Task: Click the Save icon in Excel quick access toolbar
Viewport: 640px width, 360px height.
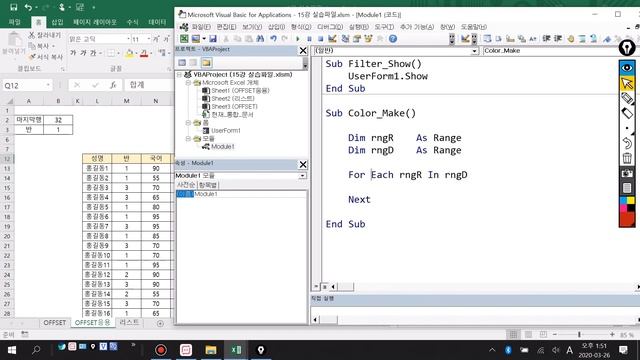Action: 13,7
